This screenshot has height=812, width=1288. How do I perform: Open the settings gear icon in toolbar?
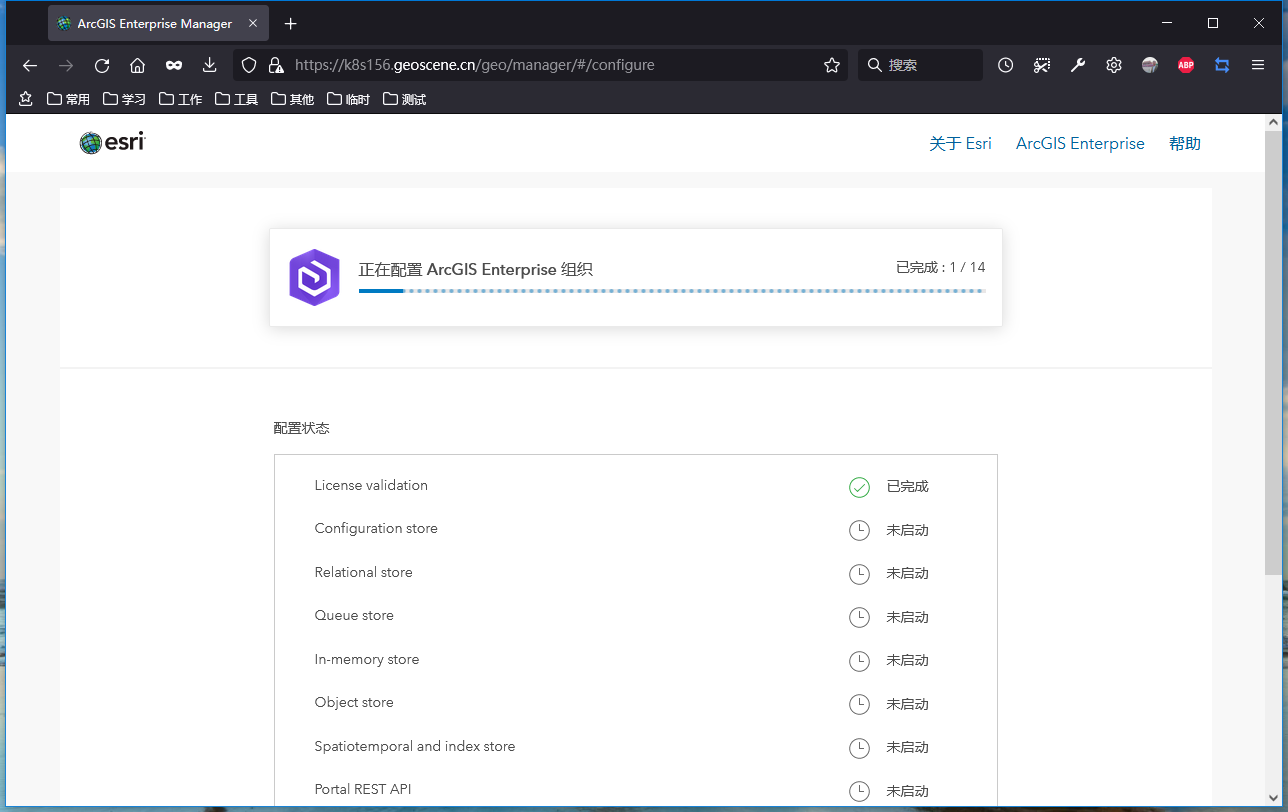coord(1114,65)
